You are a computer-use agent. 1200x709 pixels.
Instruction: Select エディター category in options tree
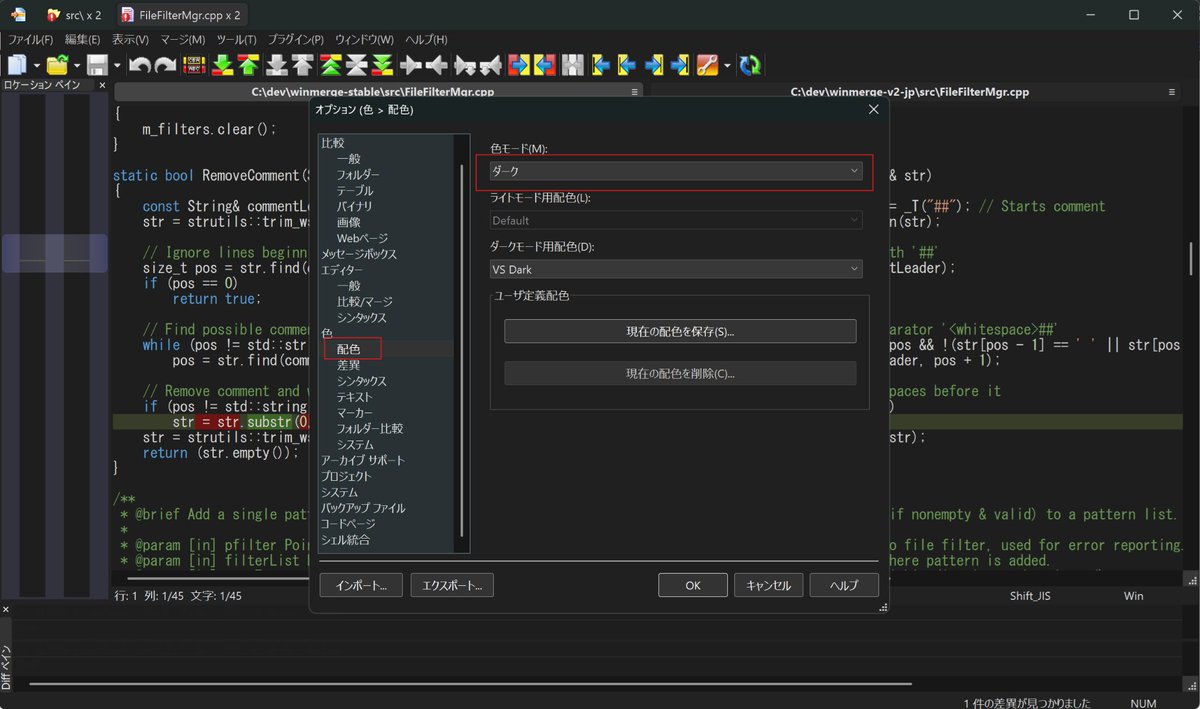click(342, 270)
